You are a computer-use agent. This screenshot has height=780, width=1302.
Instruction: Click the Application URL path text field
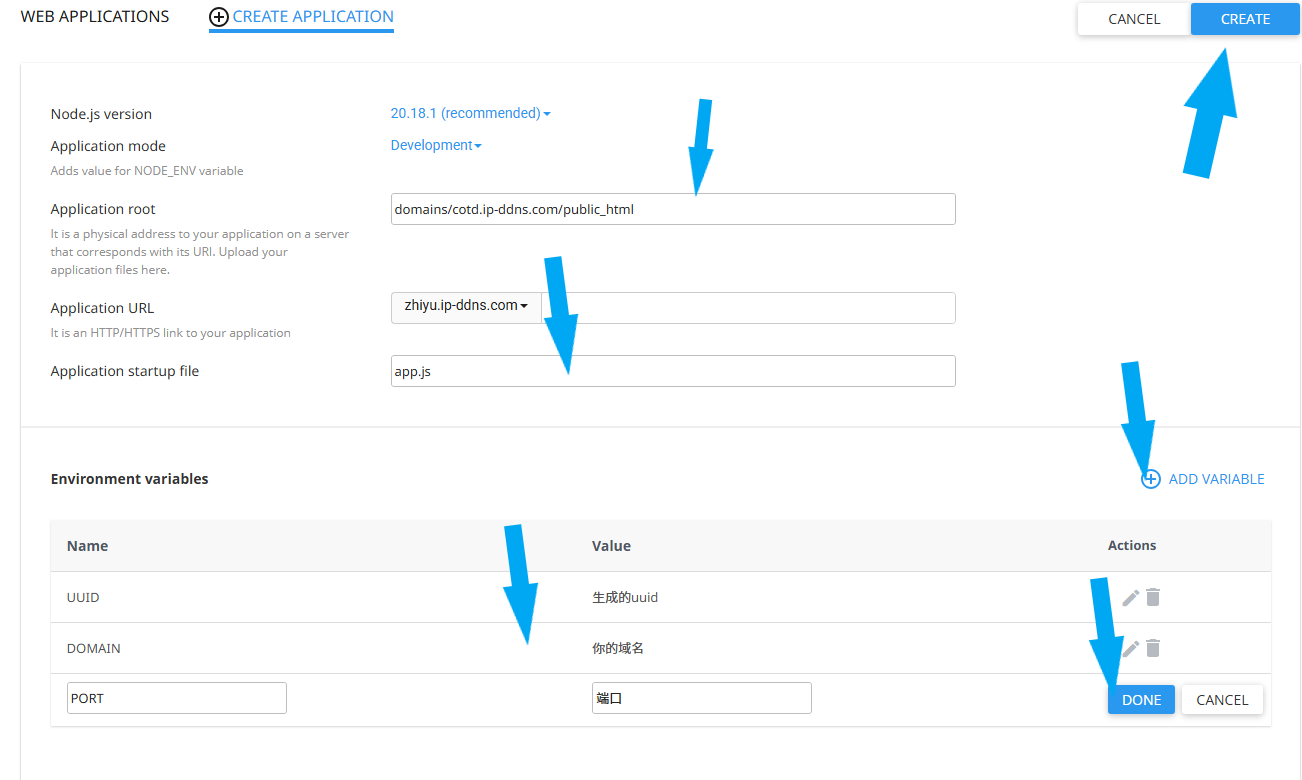click(x=748, y=308)
